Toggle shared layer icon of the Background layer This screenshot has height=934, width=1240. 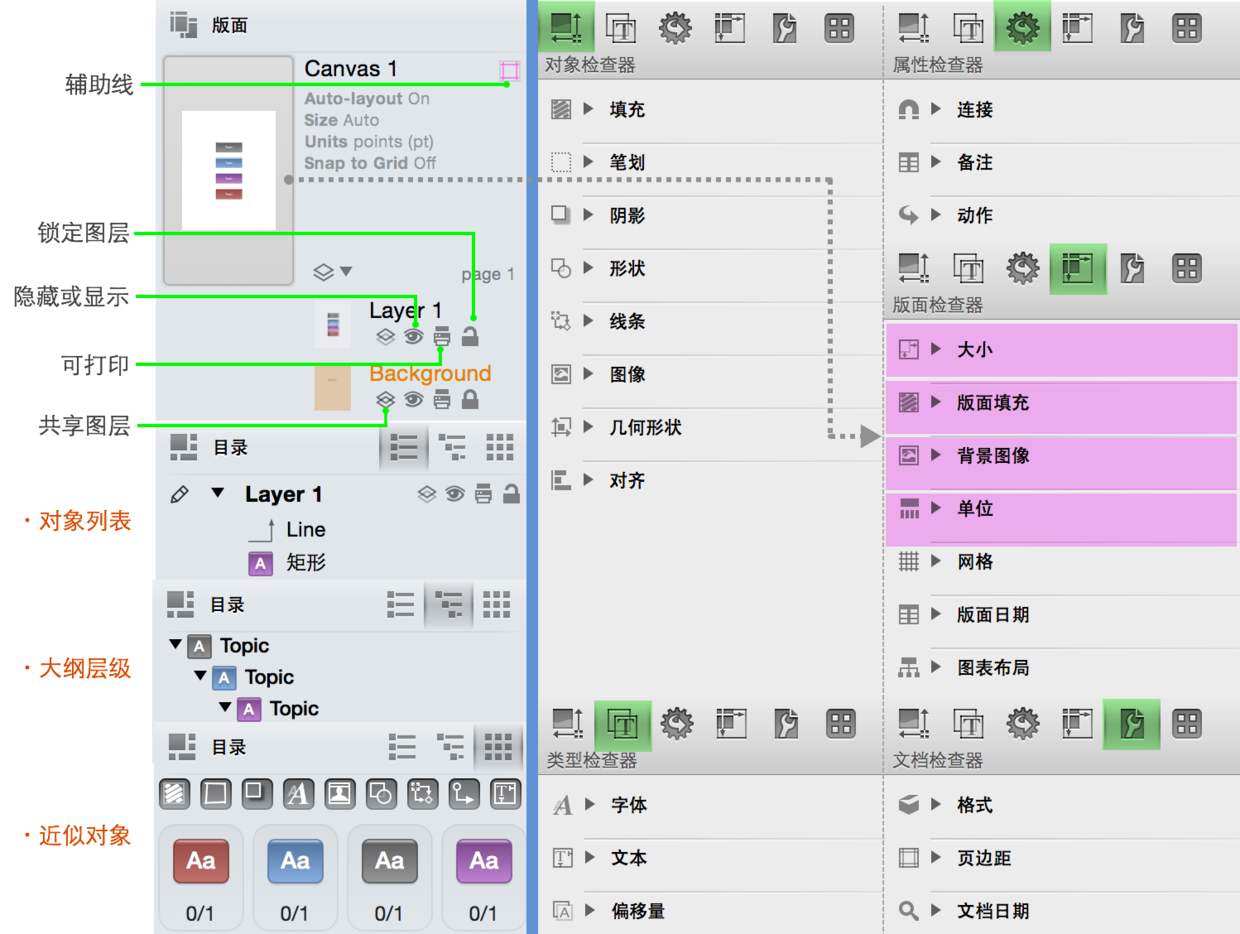pyautogui.click(x=386, y=400)
